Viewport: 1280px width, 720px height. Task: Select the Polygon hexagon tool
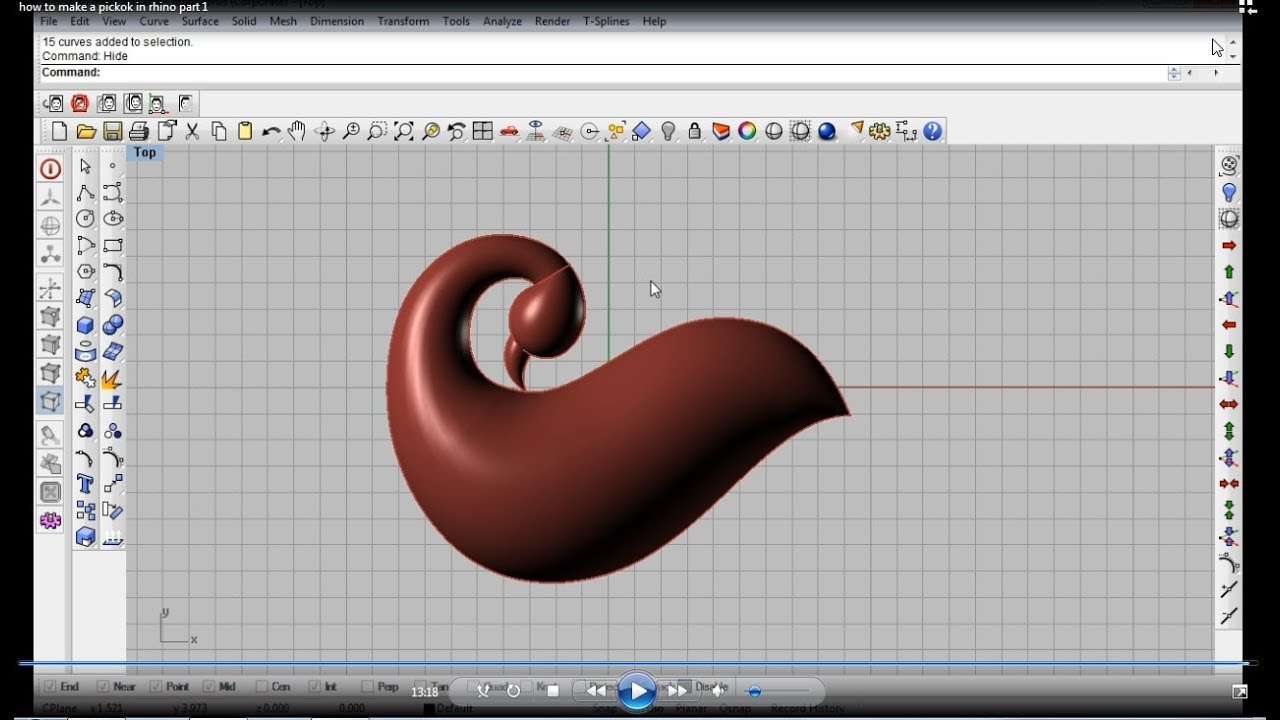(85, 271)
